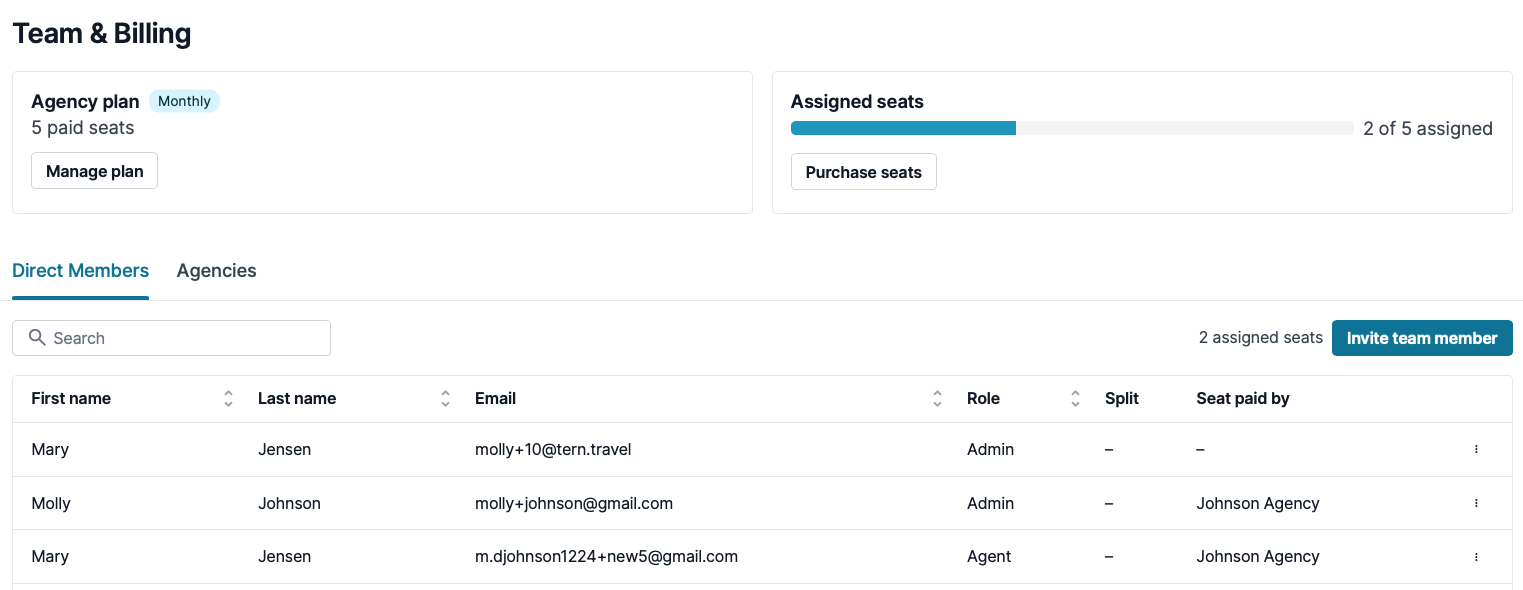Screen dimensions: 1523x590
Task: Select Molly Johnson's email address cell
Action: tap(573, 504)
